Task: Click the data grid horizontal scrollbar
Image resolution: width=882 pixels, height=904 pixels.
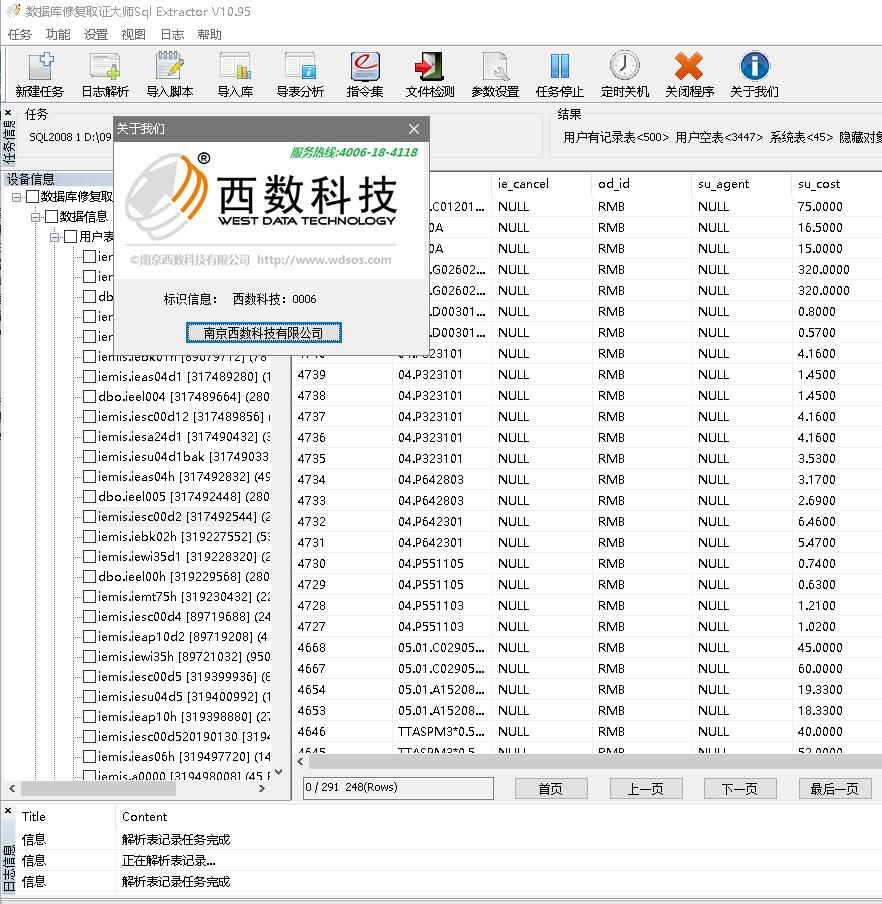Action: click(595, 762)
